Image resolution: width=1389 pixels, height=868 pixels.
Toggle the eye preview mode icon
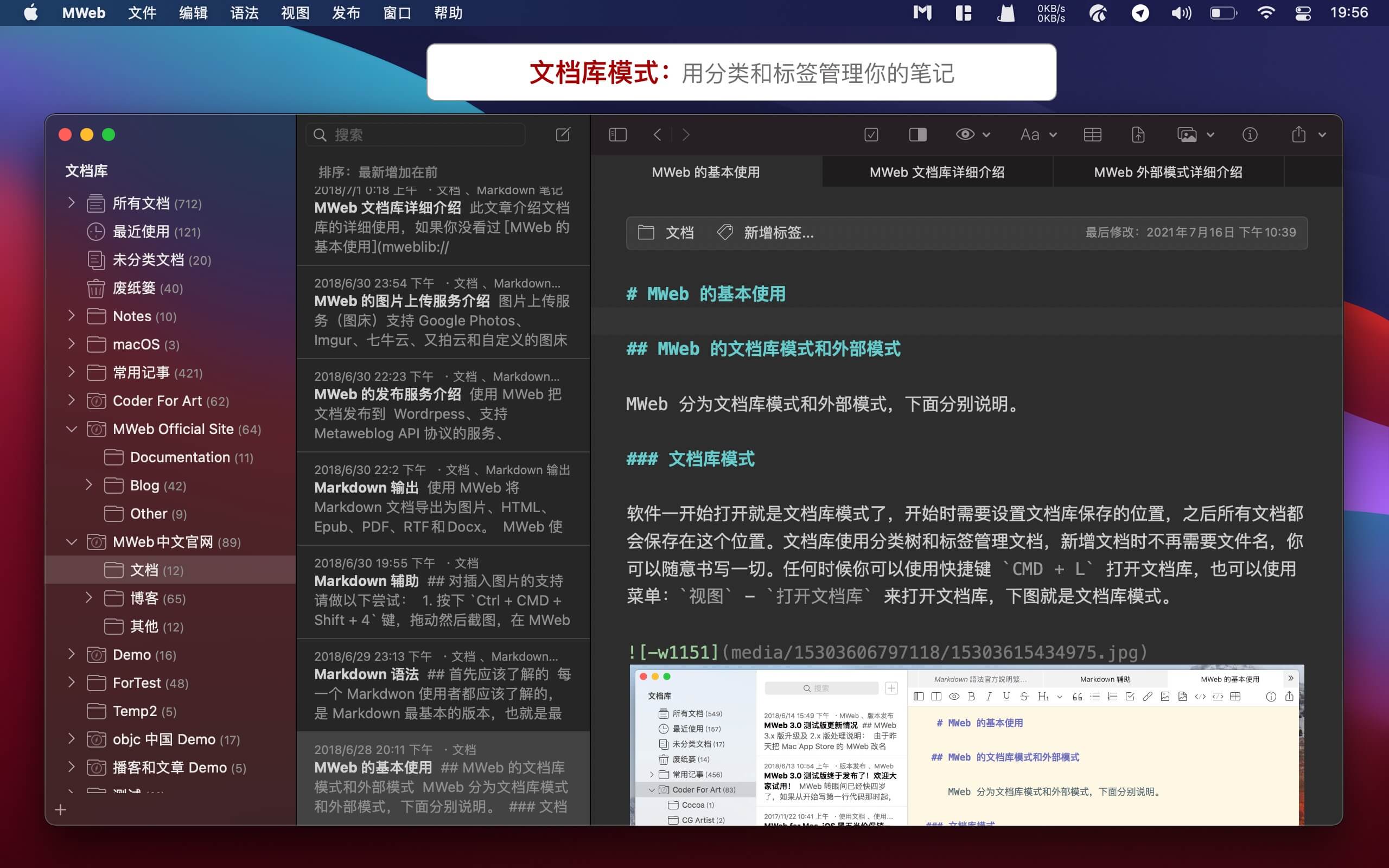965,135
